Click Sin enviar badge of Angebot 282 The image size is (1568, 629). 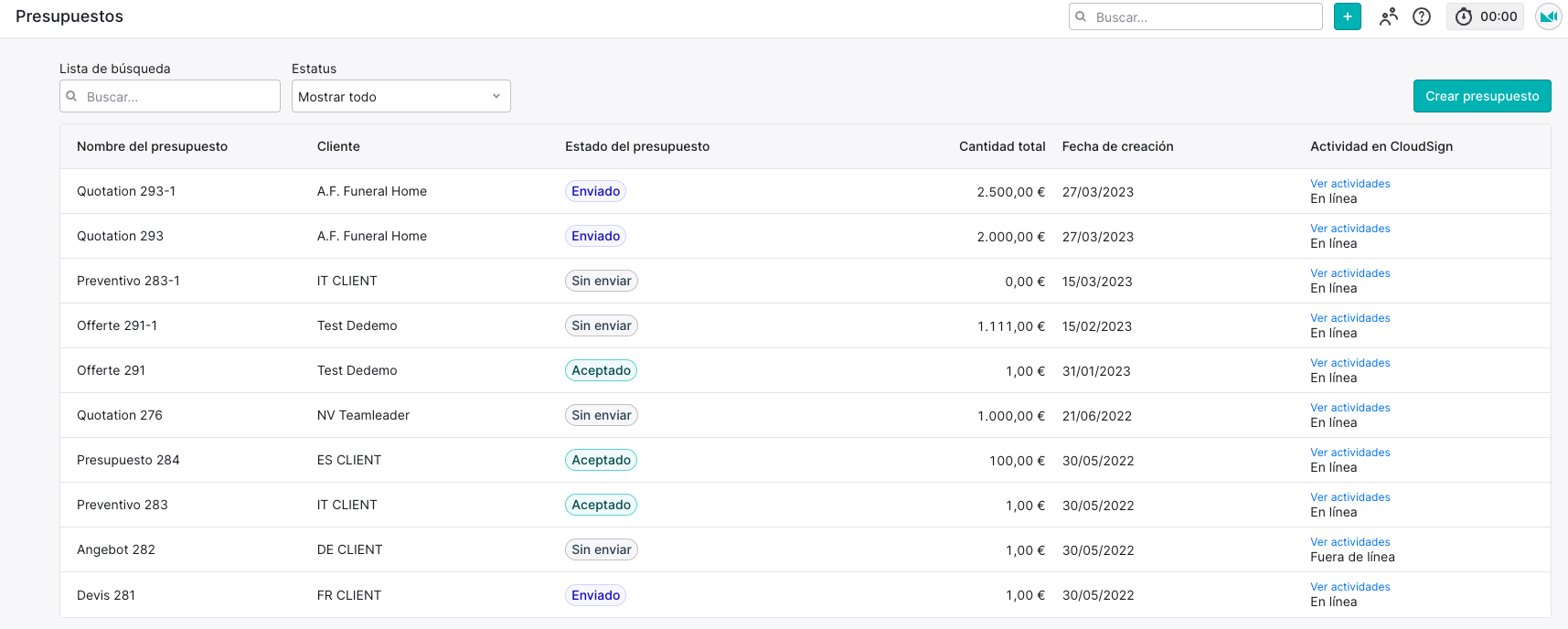601,549
